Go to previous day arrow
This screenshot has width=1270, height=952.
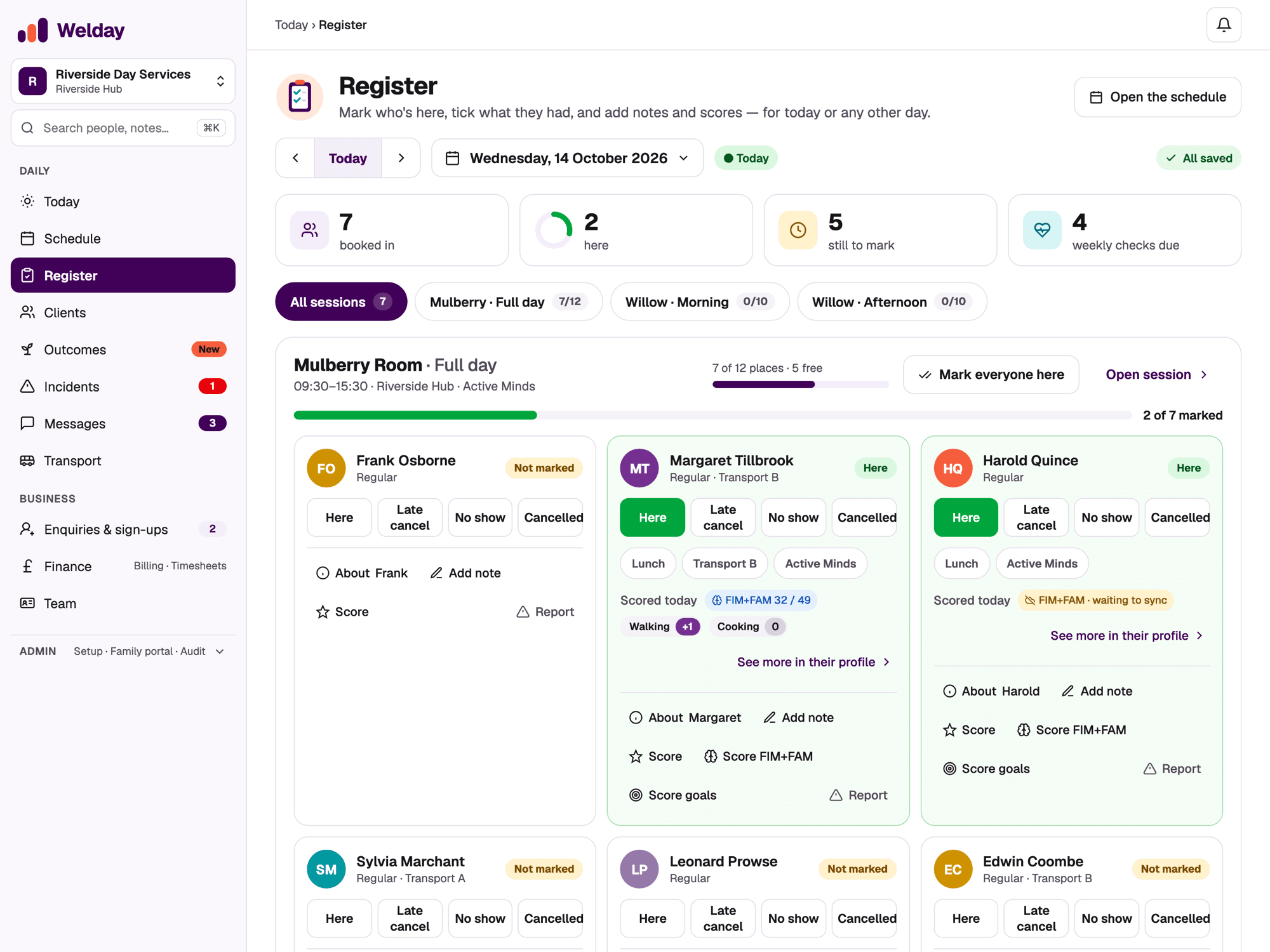click(295, 158)
